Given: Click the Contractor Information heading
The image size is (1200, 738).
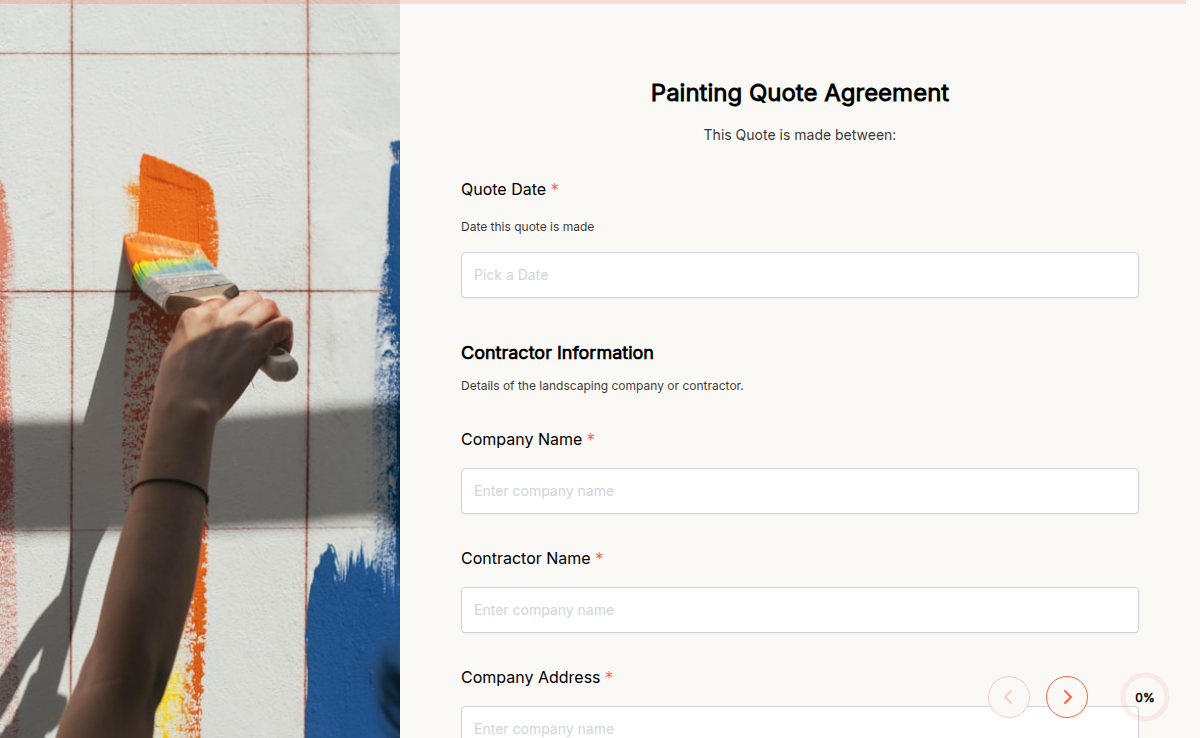Looking at the screenshot, I should pyautogui.click(x=557, y=353).
